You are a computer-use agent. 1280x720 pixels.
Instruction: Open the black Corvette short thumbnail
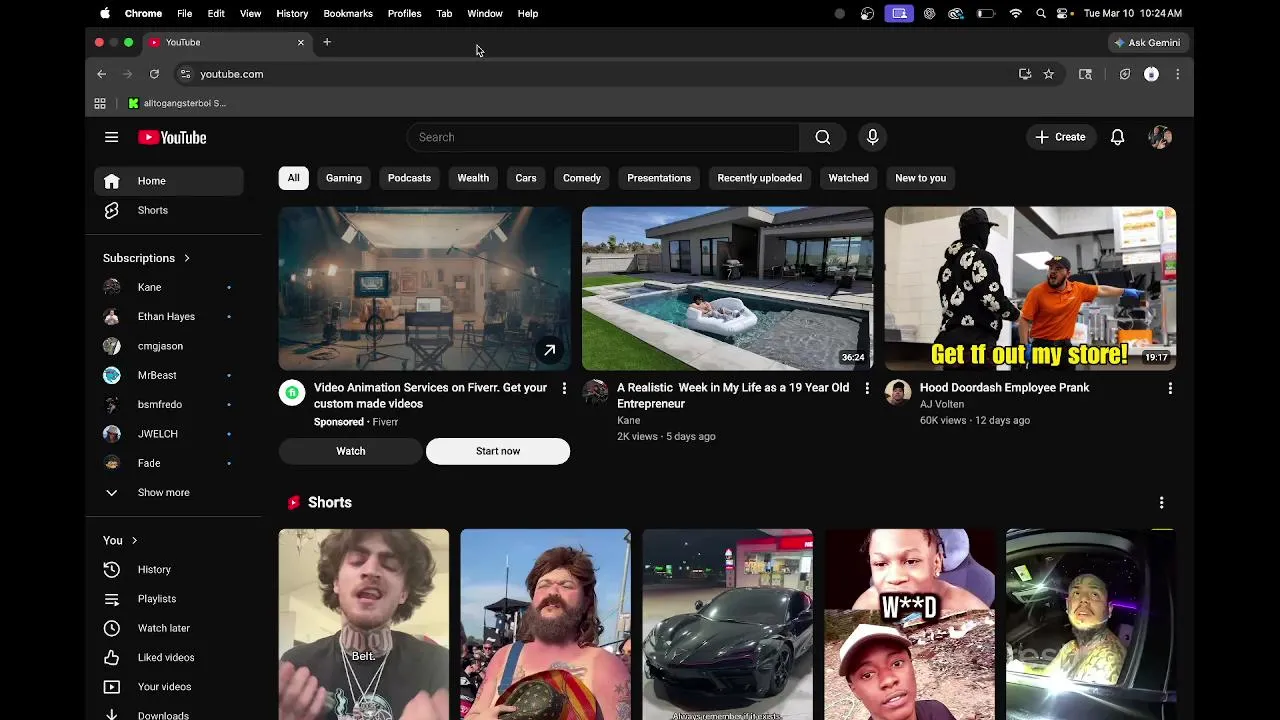point(727,624)
